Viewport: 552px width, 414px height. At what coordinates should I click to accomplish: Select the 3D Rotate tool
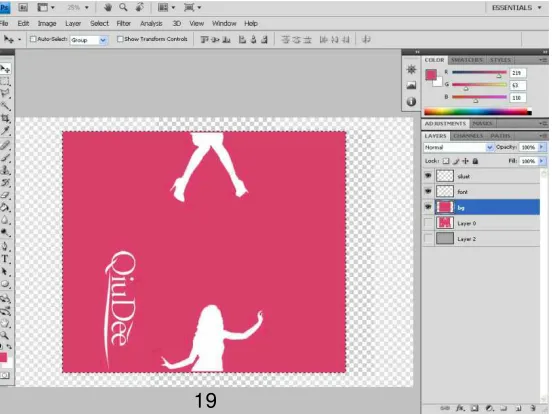pos(5,299)
